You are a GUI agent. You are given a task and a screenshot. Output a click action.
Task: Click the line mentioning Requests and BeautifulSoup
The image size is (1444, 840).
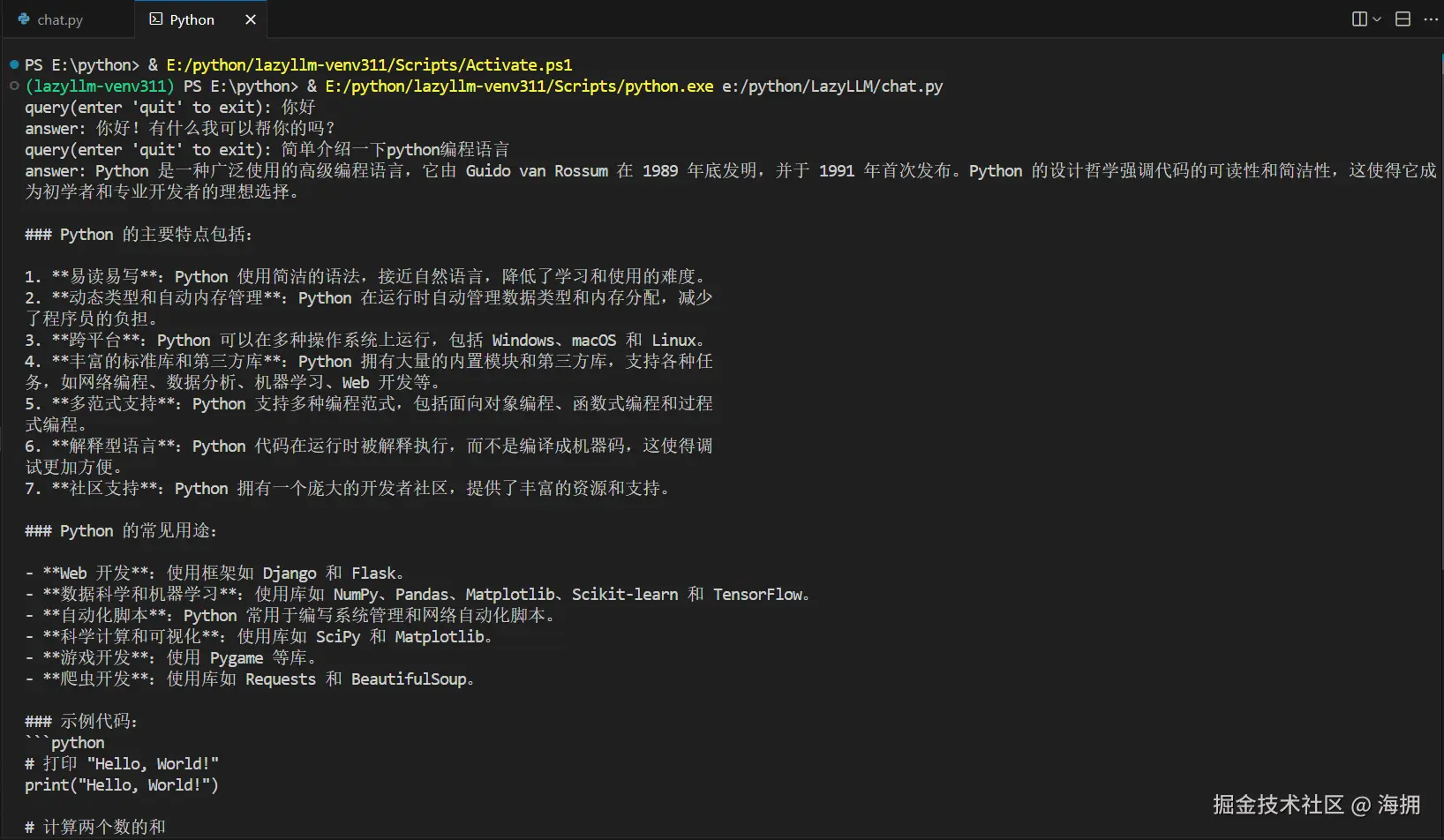pyautogui.click(x=251, y=679)
